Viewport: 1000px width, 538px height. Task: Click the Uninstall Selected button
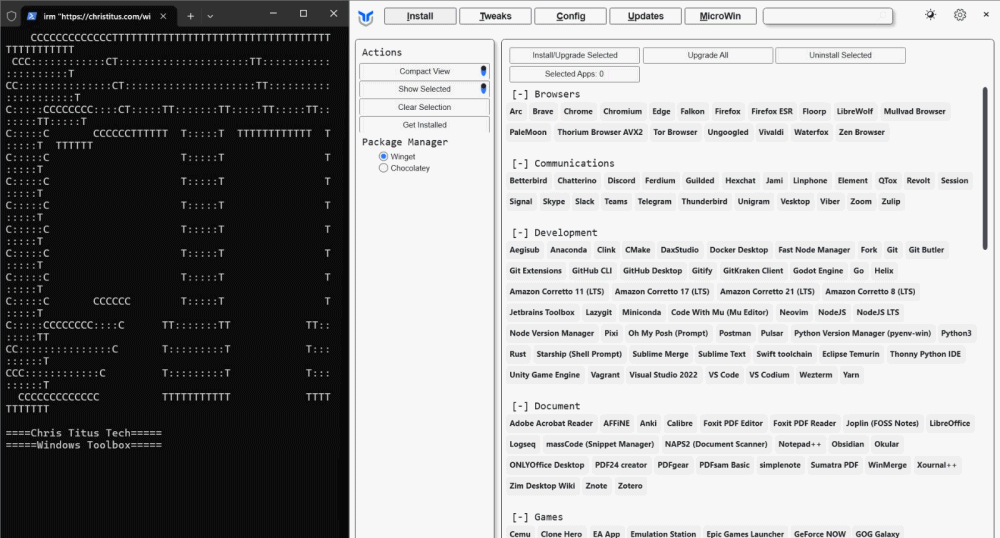840,55
